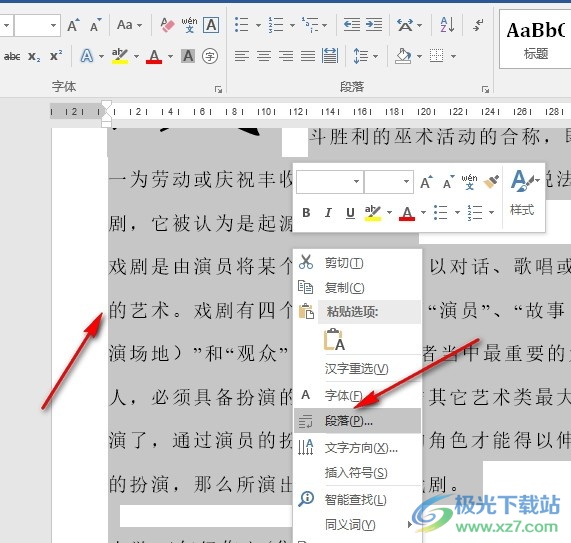Apply highlight in mini toolbar

tap(373, 212)
